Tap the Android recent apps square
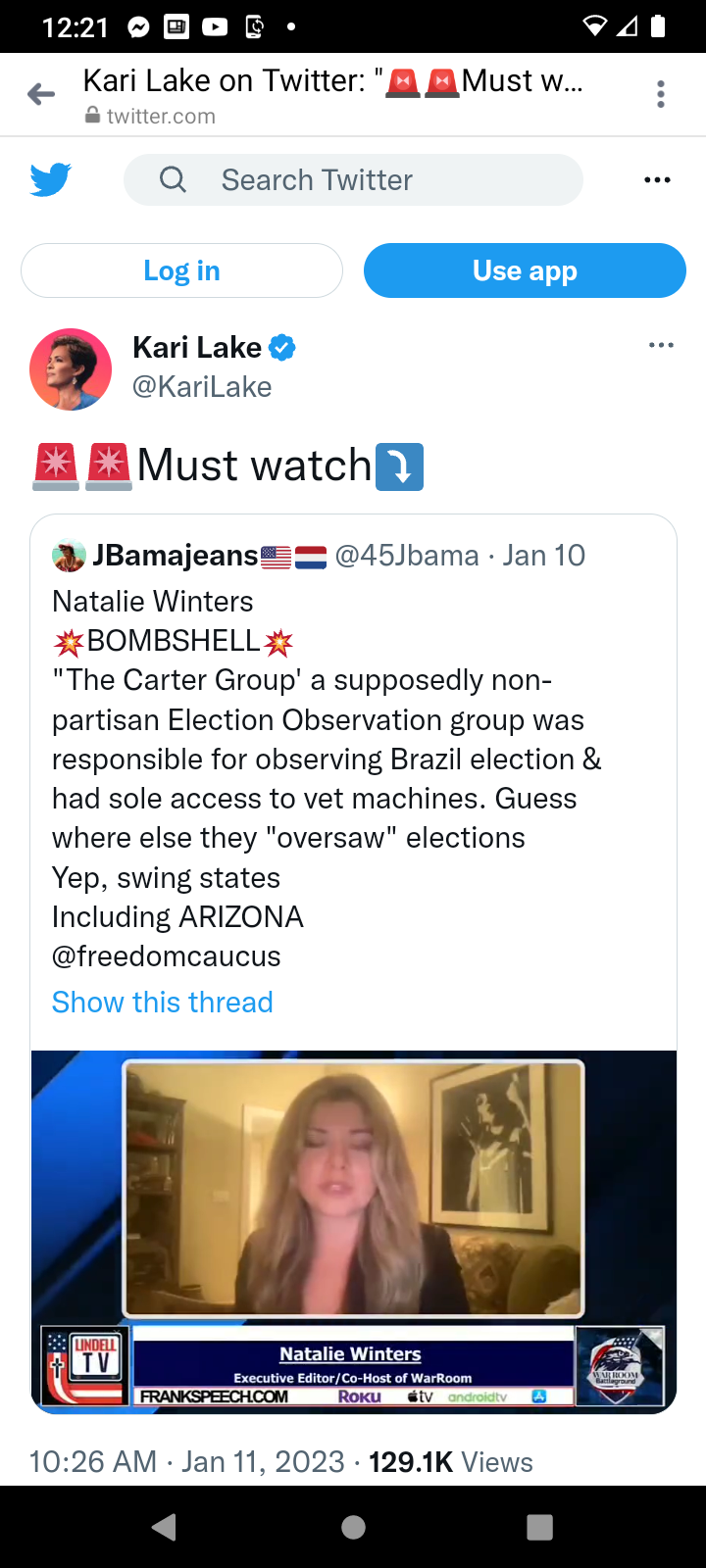Image resolution: width=706 pixels, height=1568 pixels. coord(539,1527)
